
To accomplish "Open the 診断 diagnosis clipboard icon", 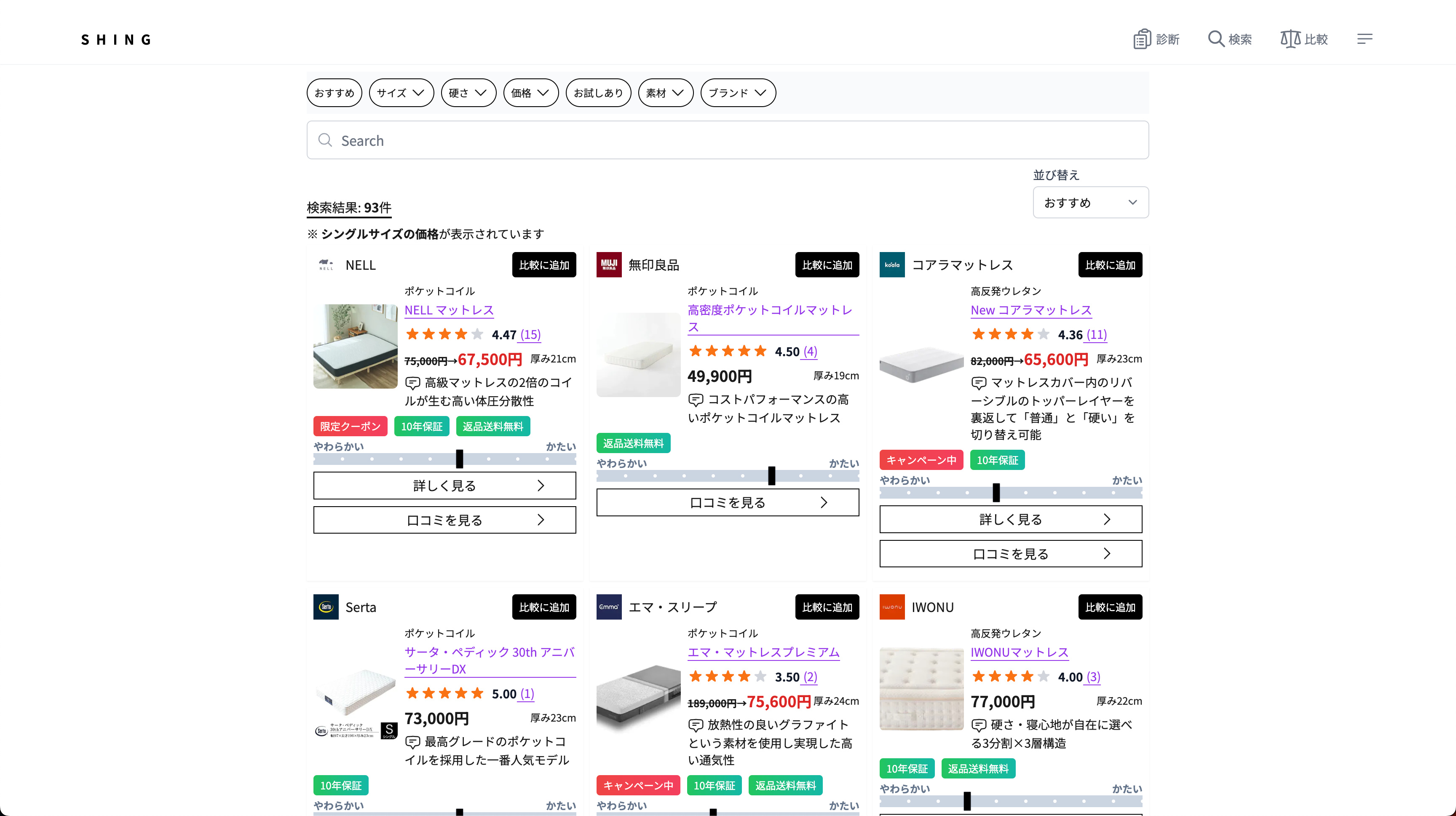I will tap(1142, 39).
